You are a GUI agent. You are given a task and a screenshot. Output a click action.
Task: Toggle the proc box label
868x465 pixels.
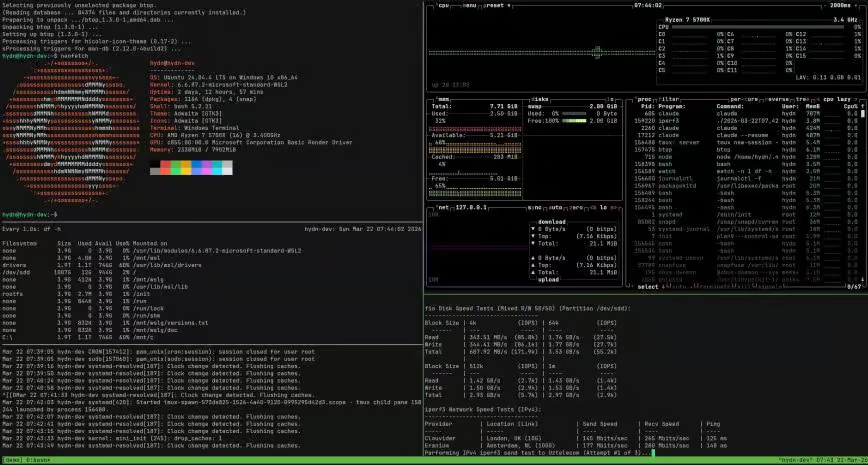644,99
